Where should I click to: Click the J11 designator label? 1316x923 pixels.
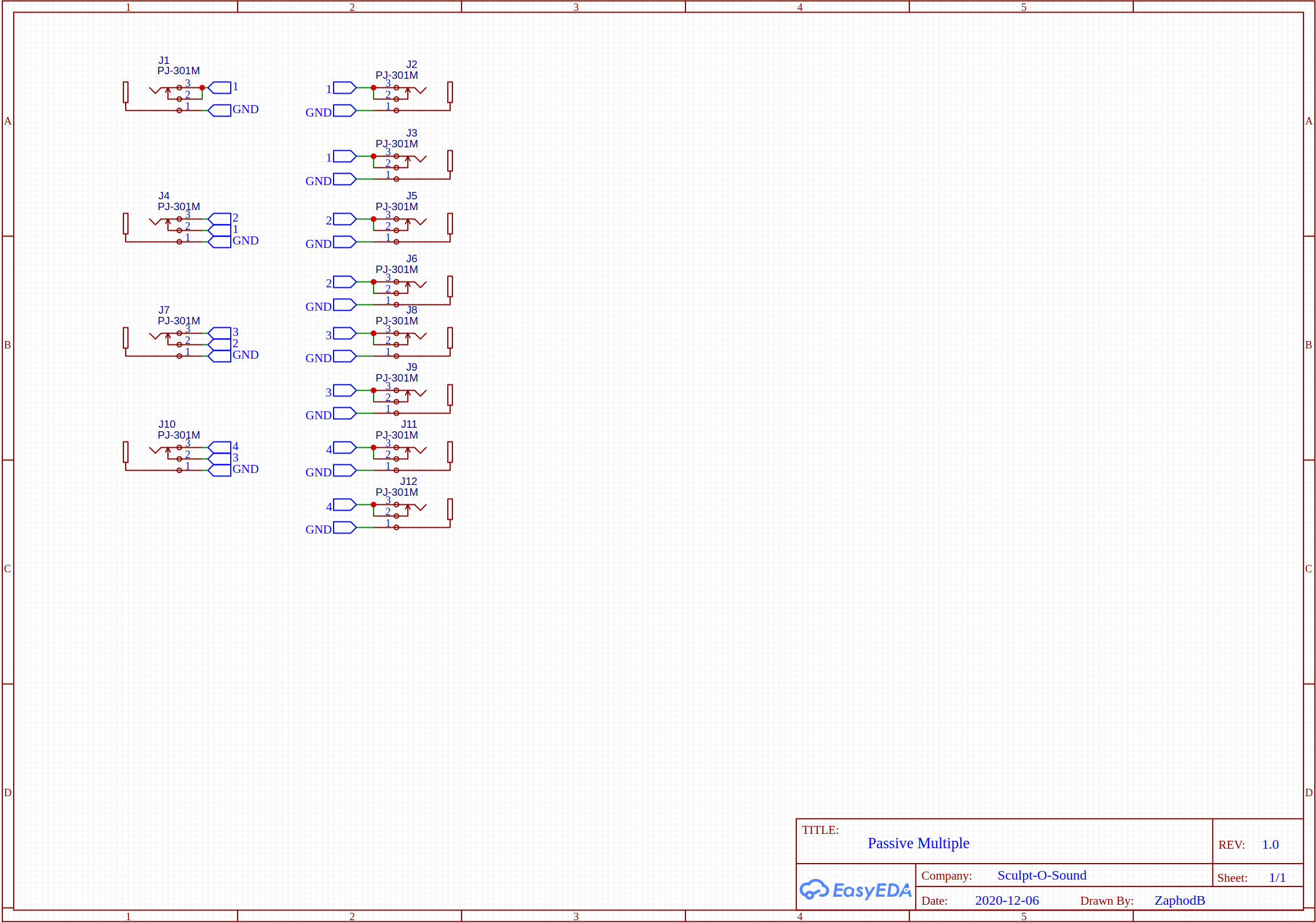point(408,424)
